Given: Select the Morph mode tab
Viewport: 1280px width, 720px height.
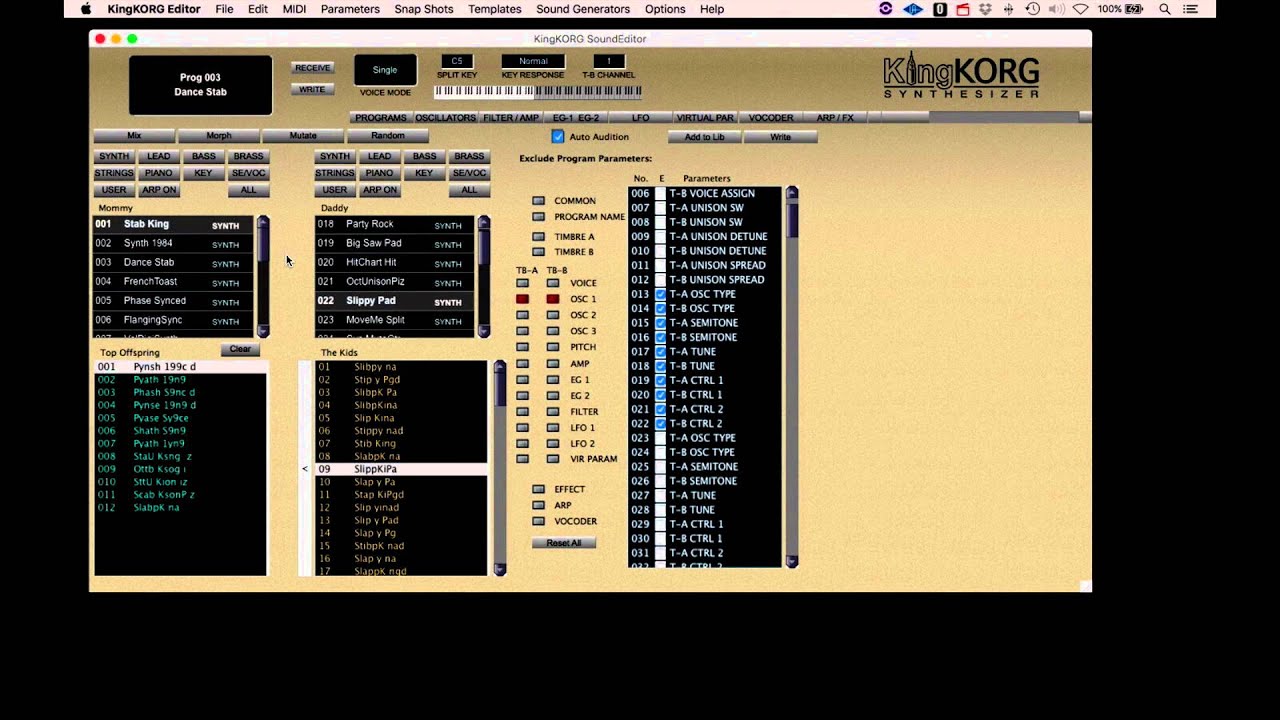Looking at the screenshot, I should pos(219,136).
